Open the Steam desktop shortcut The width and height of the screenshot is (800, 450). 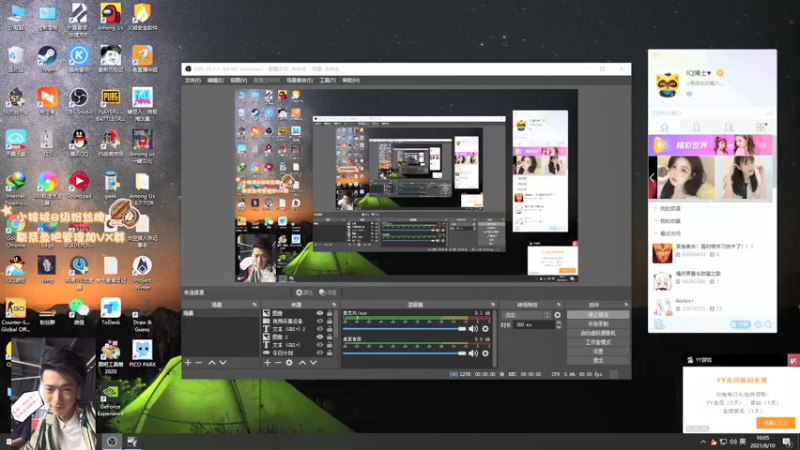click(x=47, y=59)
